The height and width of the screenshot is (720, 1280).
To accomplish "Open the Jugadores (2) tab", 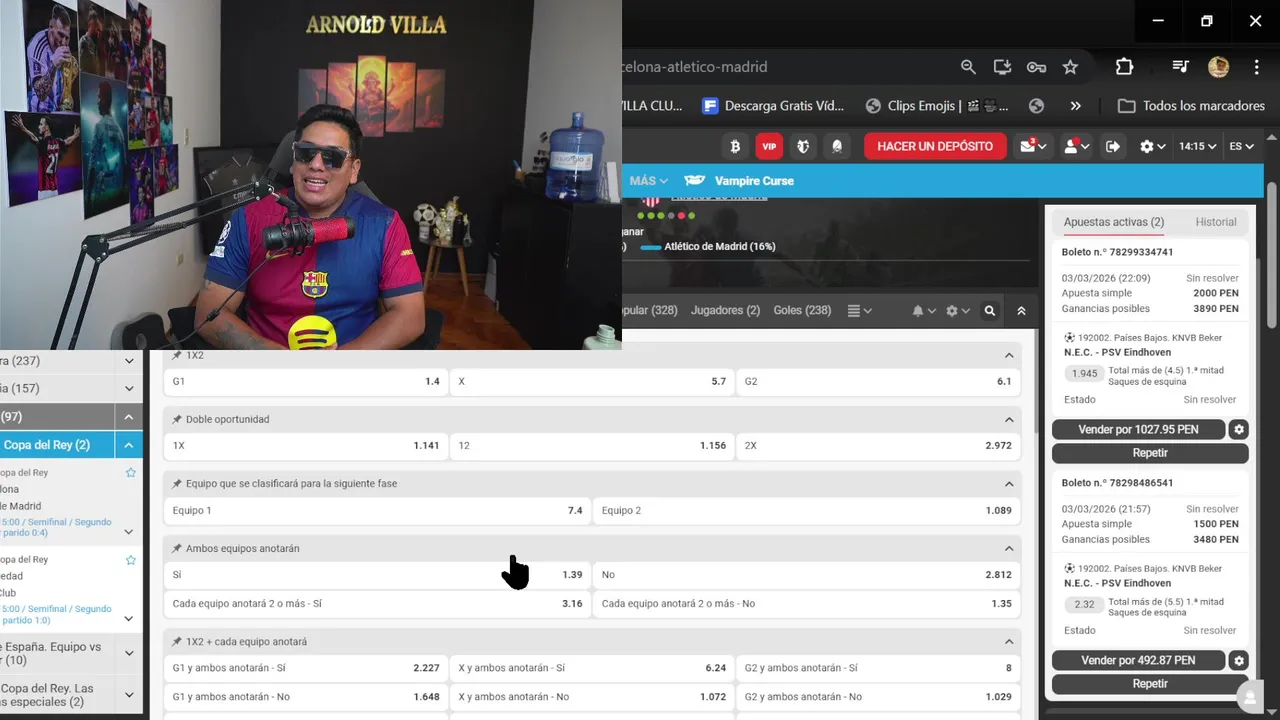I will [x=725, y=311].
